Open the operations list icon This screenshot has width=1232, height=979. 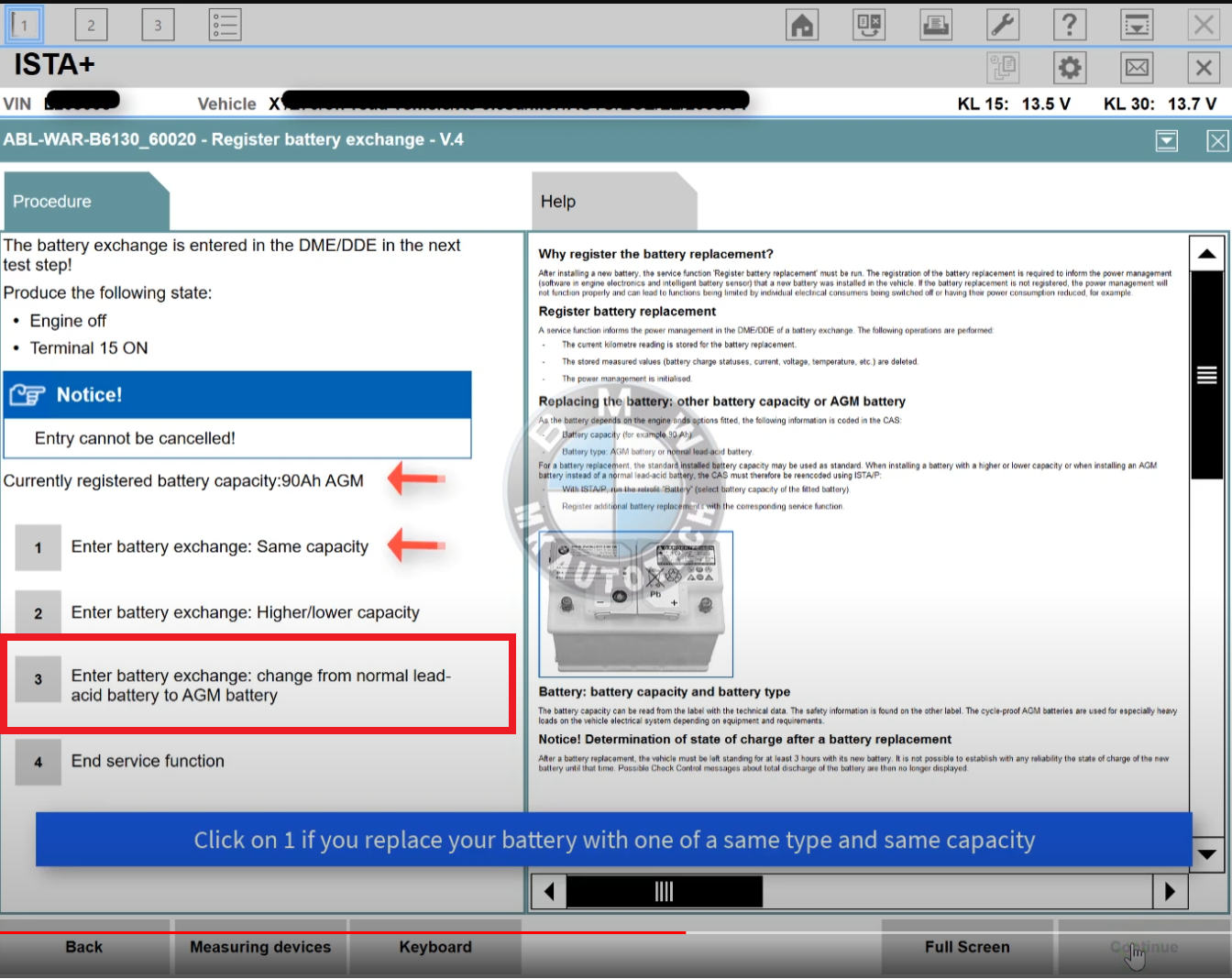(x=225, y=25)
